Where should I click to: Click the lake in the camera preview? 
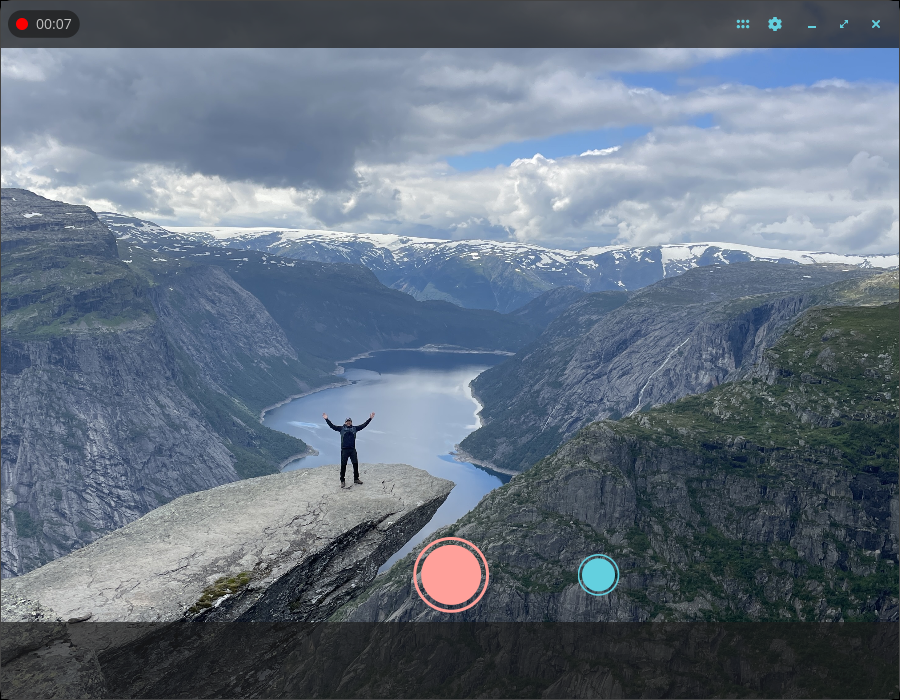(x=402, y=413)
